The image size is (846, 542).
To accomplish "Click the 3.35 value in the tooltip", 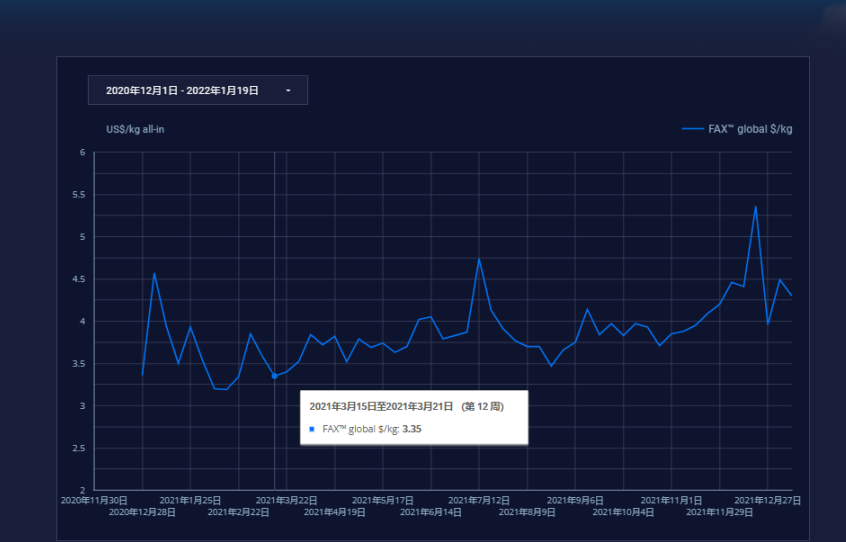I will coord(412,429).
